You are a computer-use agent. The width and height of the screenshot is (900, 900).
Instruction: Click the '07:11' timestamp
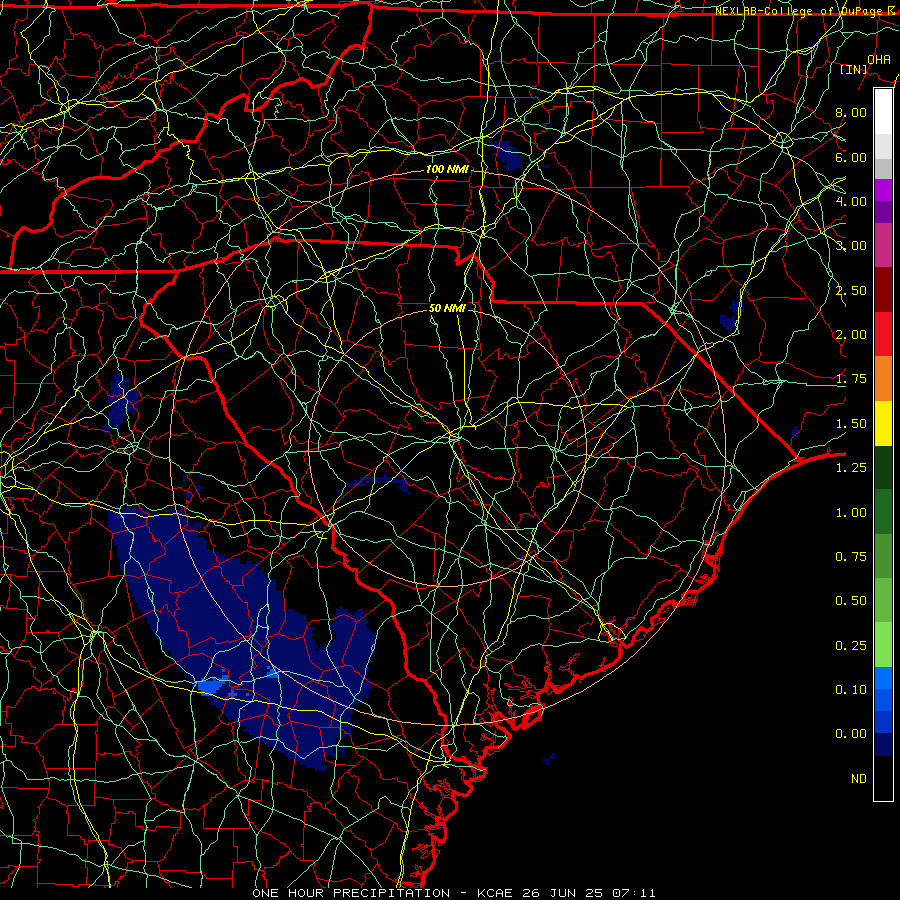(634, 893)
